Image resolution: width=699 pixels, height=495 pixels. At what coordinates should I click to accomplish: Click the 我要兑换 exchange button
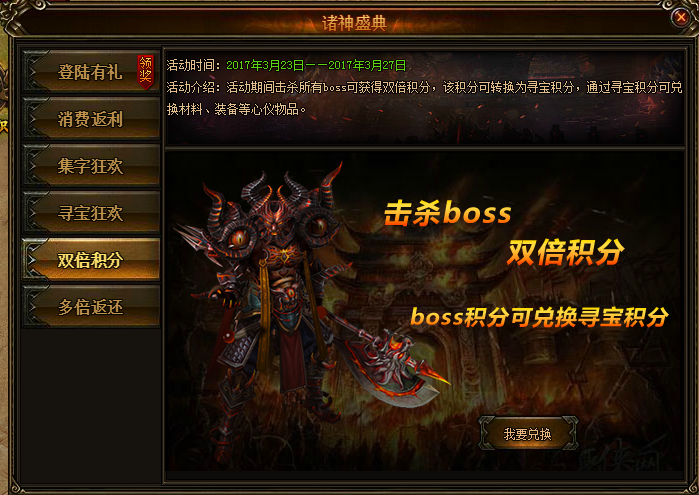pos(528,433)
